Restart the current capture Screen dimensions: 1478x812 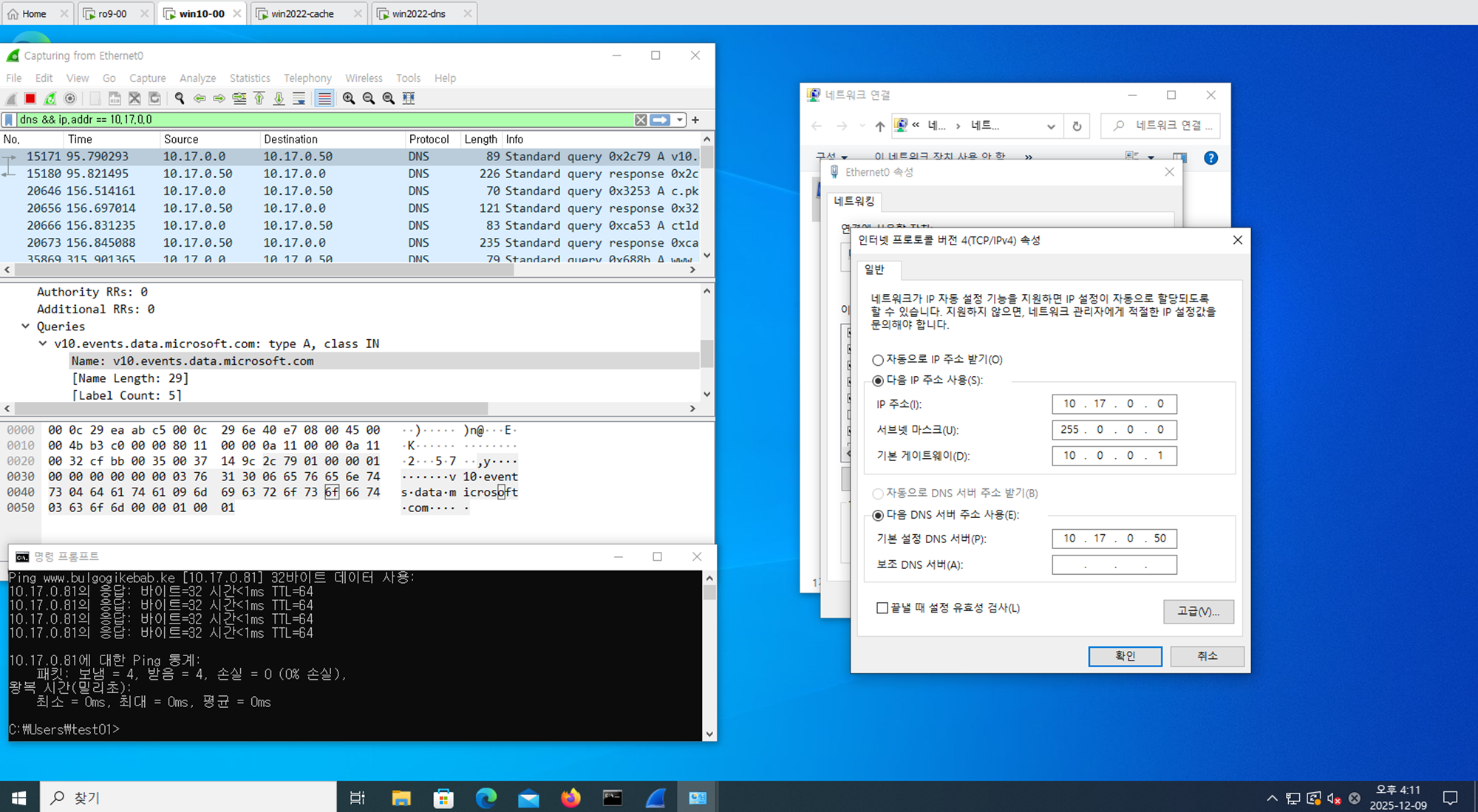coord(50,98)
